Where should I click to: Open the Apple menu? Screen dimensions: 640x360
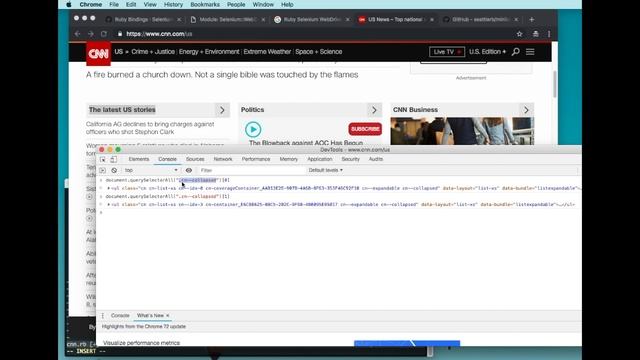click(x=69, y=4)
